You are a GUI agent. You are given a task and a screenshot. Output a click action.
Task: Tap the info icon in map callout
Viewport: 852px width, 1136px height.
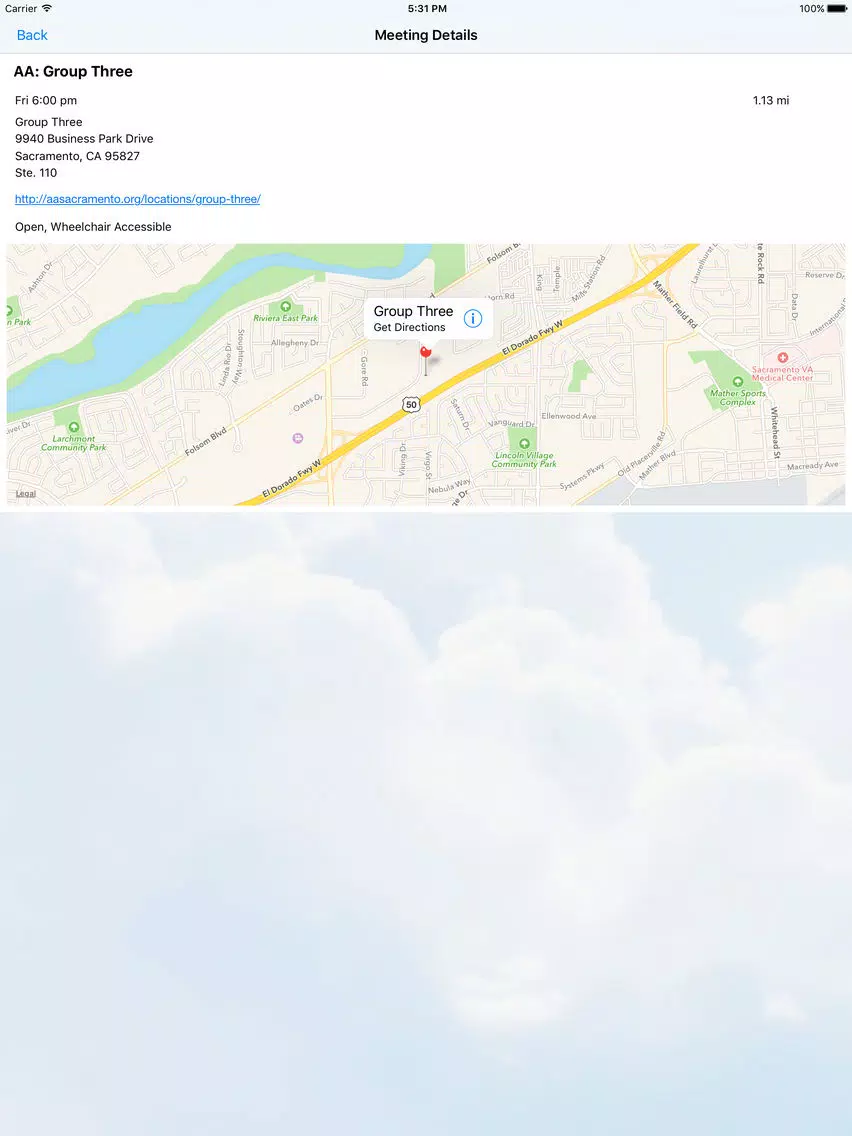point(472,318)
